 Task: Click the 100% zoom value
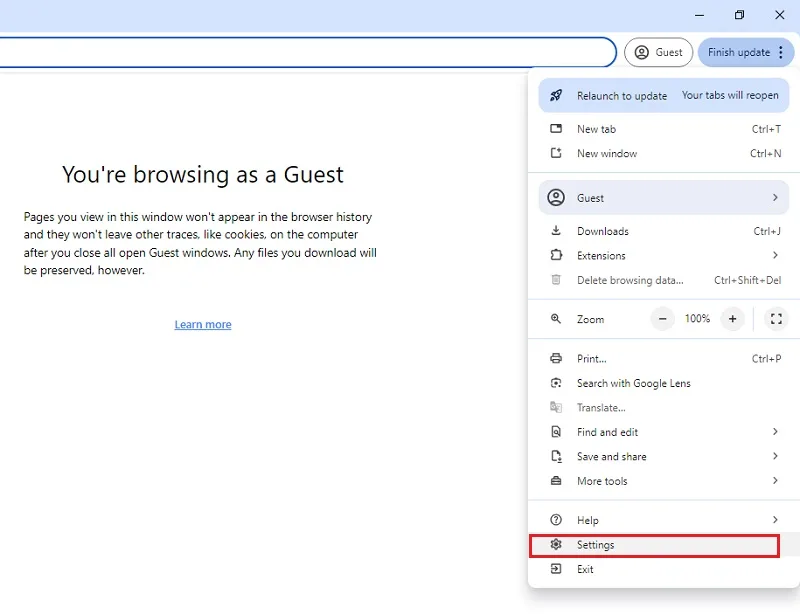point(697,319)
